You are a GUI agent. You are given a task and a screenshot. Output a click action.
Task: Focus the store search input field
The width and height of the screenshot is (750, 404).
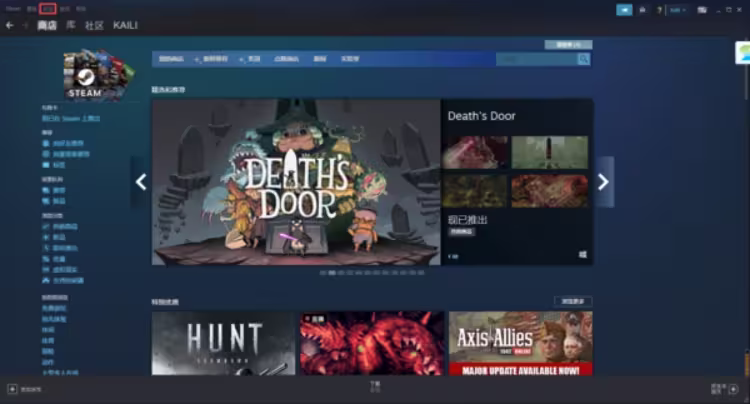click(536, 59)
